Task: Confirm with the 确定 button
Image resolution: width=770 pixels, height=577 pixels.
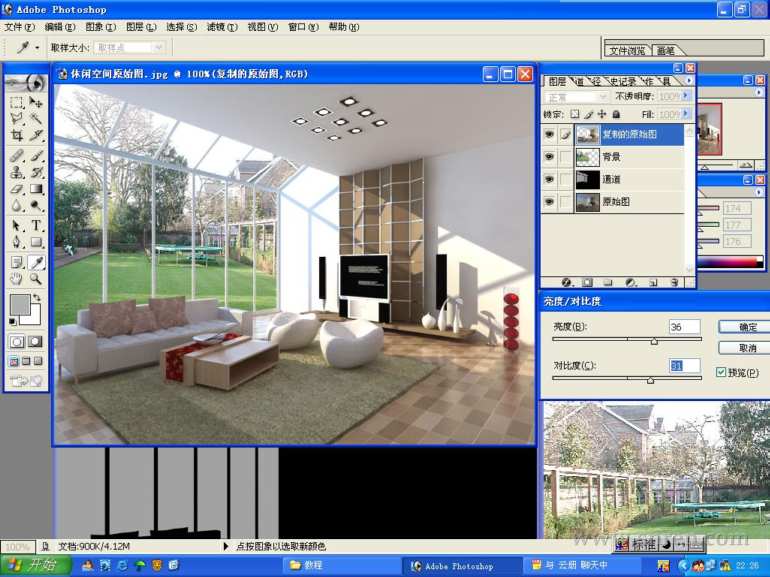Action: point(746,327)
